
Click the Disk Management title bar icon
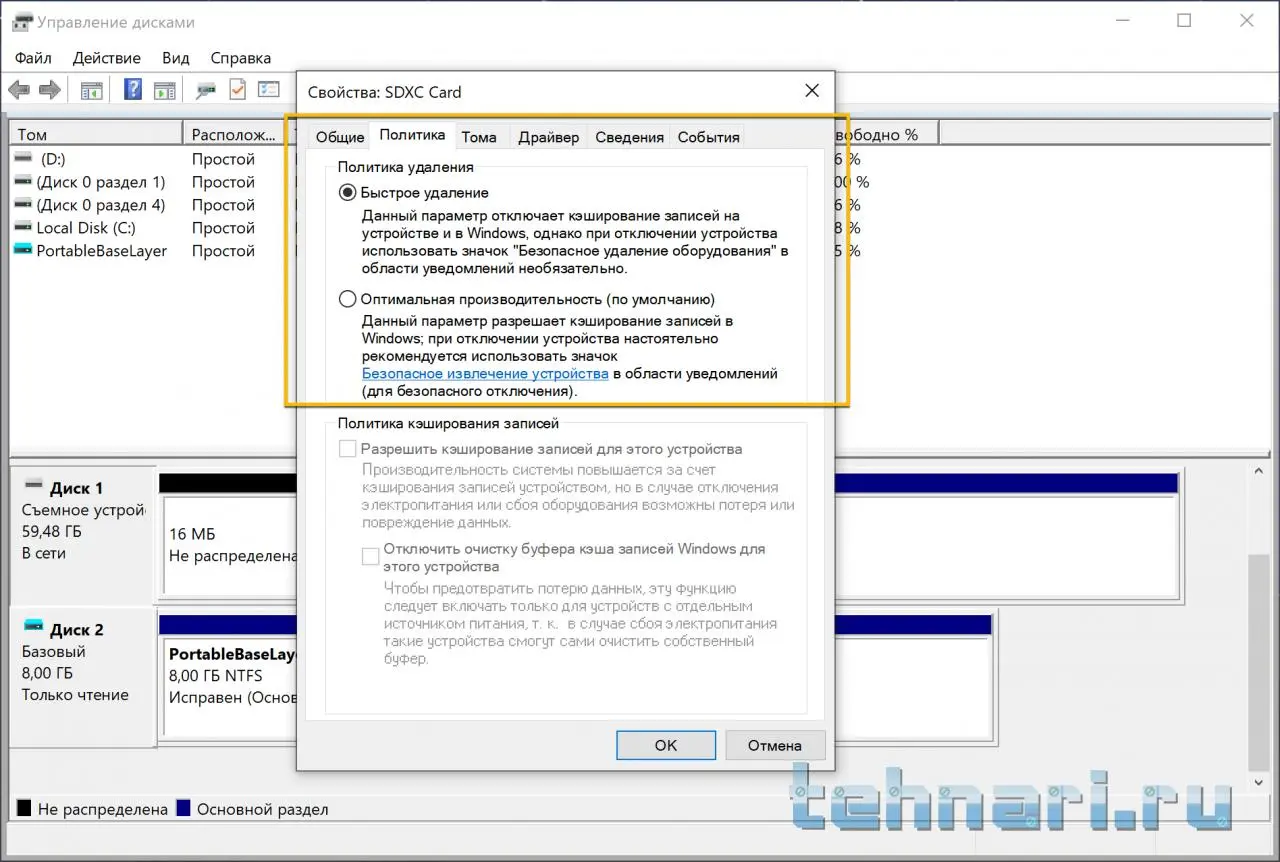point(21,22)
